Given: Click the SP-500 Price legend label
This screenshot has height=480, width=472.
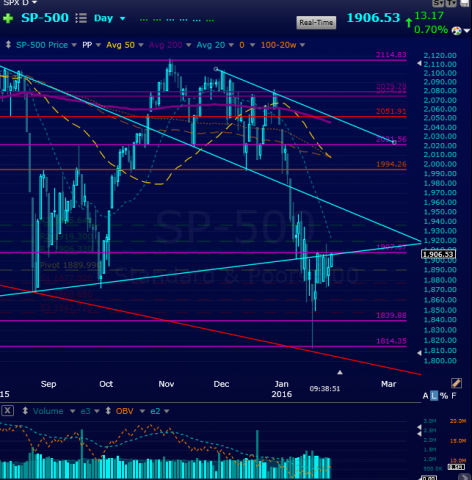Looking at the screenshot, I should pos(42,45).
